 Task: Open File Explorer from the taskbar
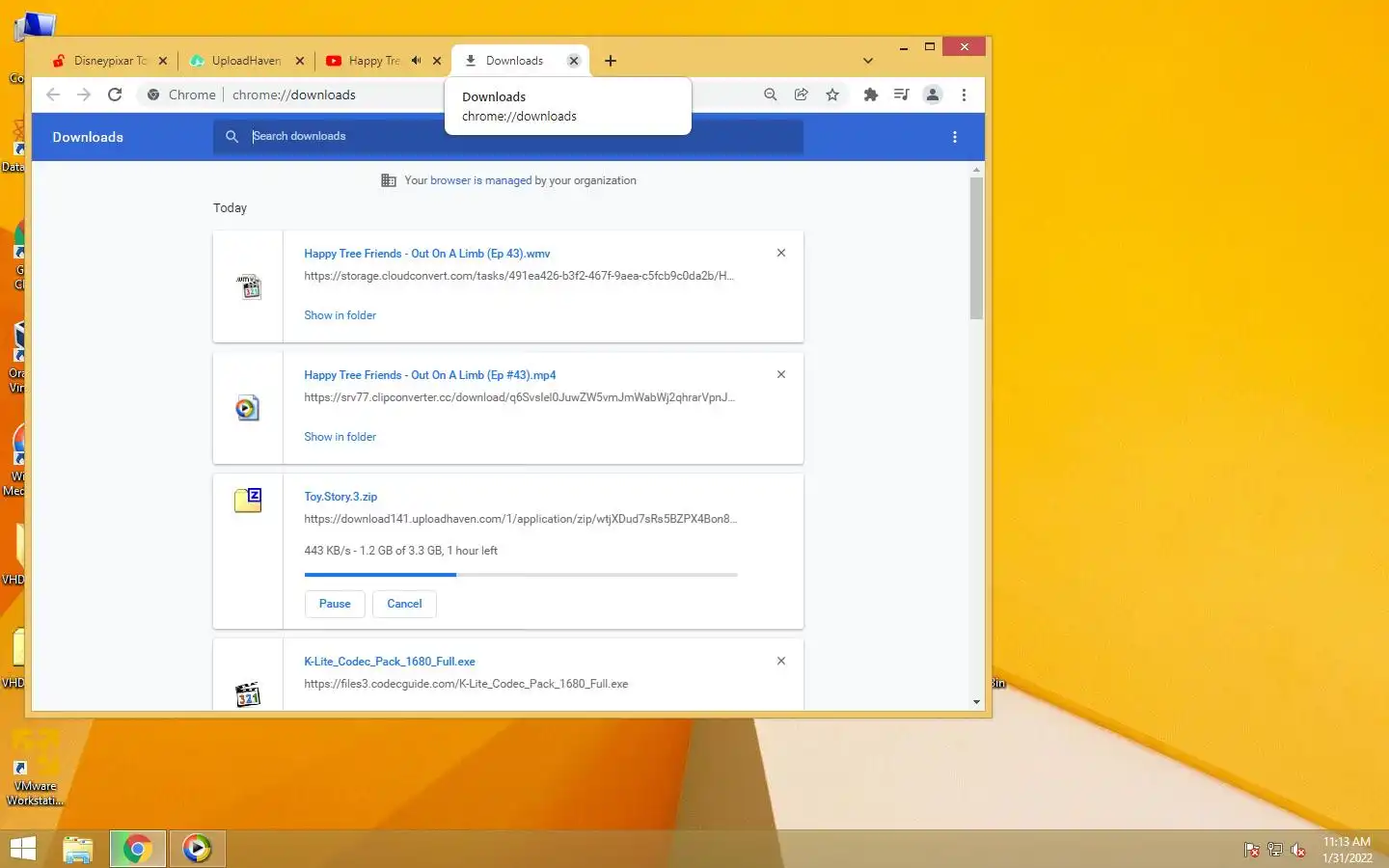[78, 849]
